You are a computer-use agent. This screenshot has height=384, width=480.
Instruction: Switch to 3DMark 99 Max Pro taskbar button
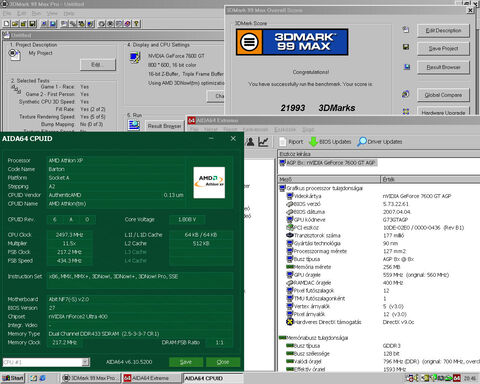click(x=90, y=378)
